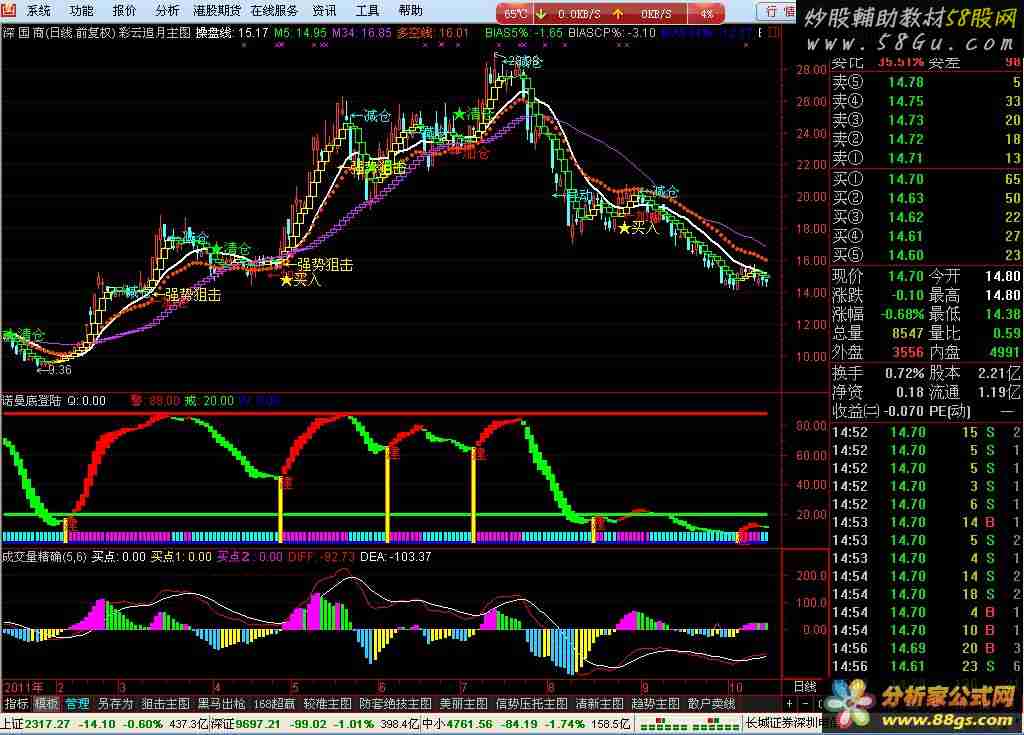Click the 买② price 14.63

(x=906, y=198)
